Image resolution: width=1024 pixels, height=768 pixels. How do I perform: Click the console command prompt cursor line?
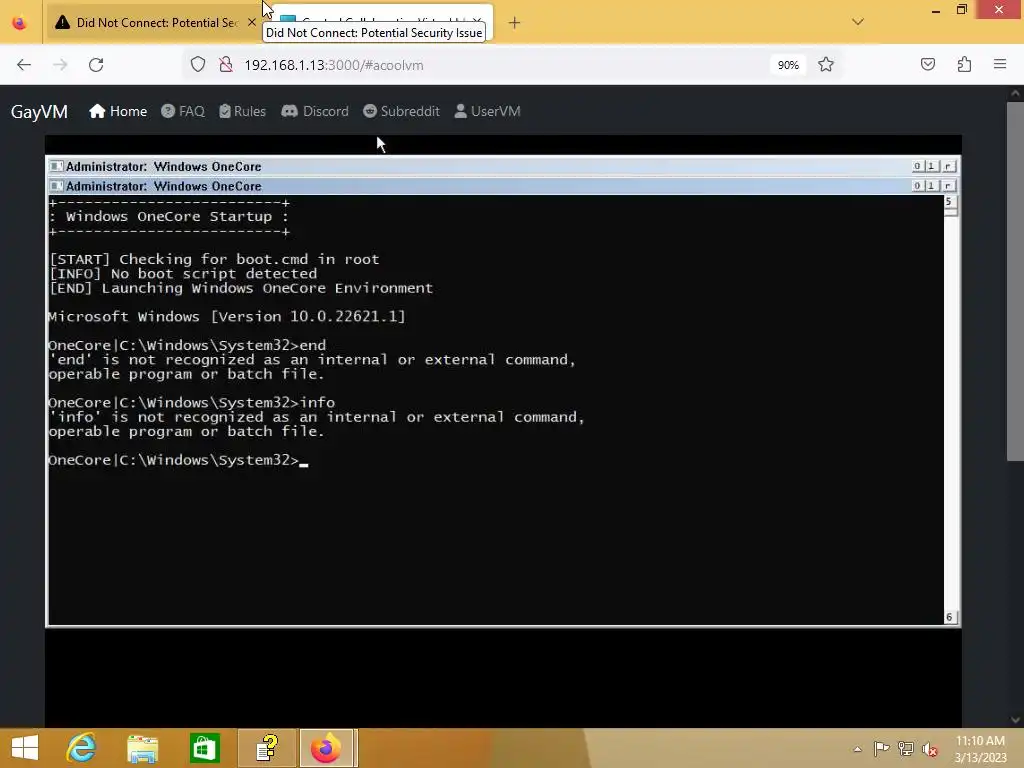point(178,460)
